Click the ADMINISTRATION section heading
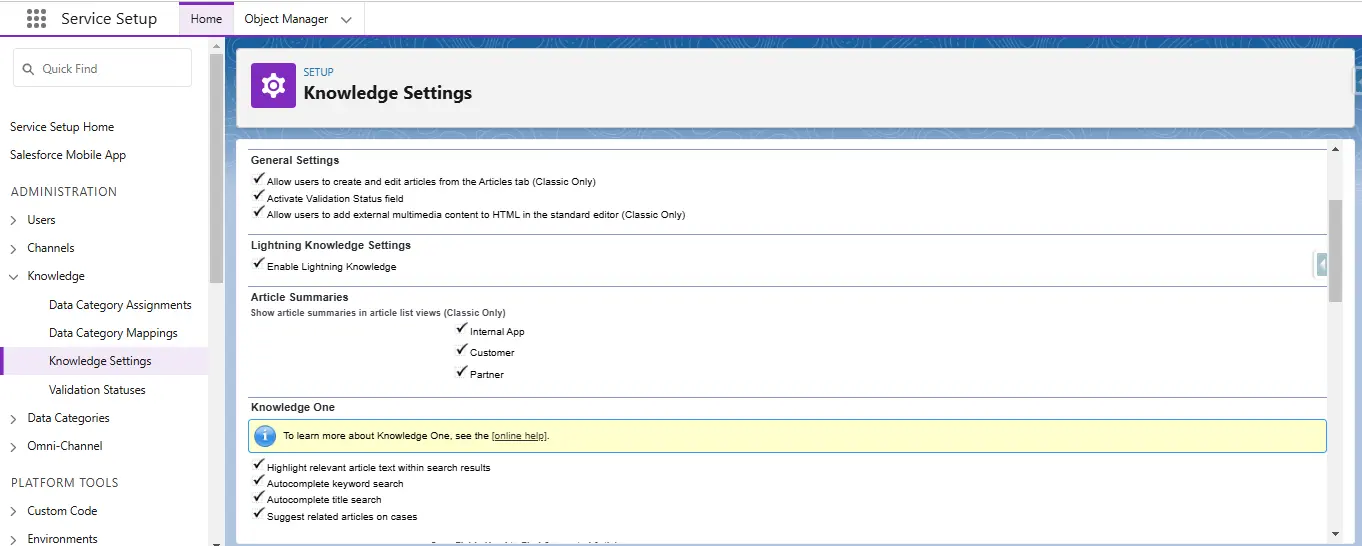Image resolution: width=1362 pixels, height=546 pixels. click(64, 192)
